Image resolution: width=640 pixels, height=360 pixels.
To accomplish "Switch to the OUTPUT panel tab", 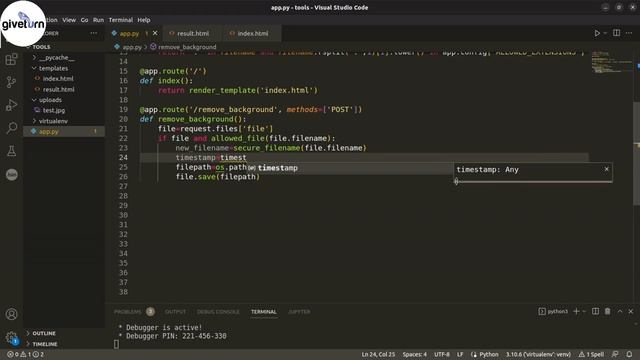I will (x=176, y=312).
